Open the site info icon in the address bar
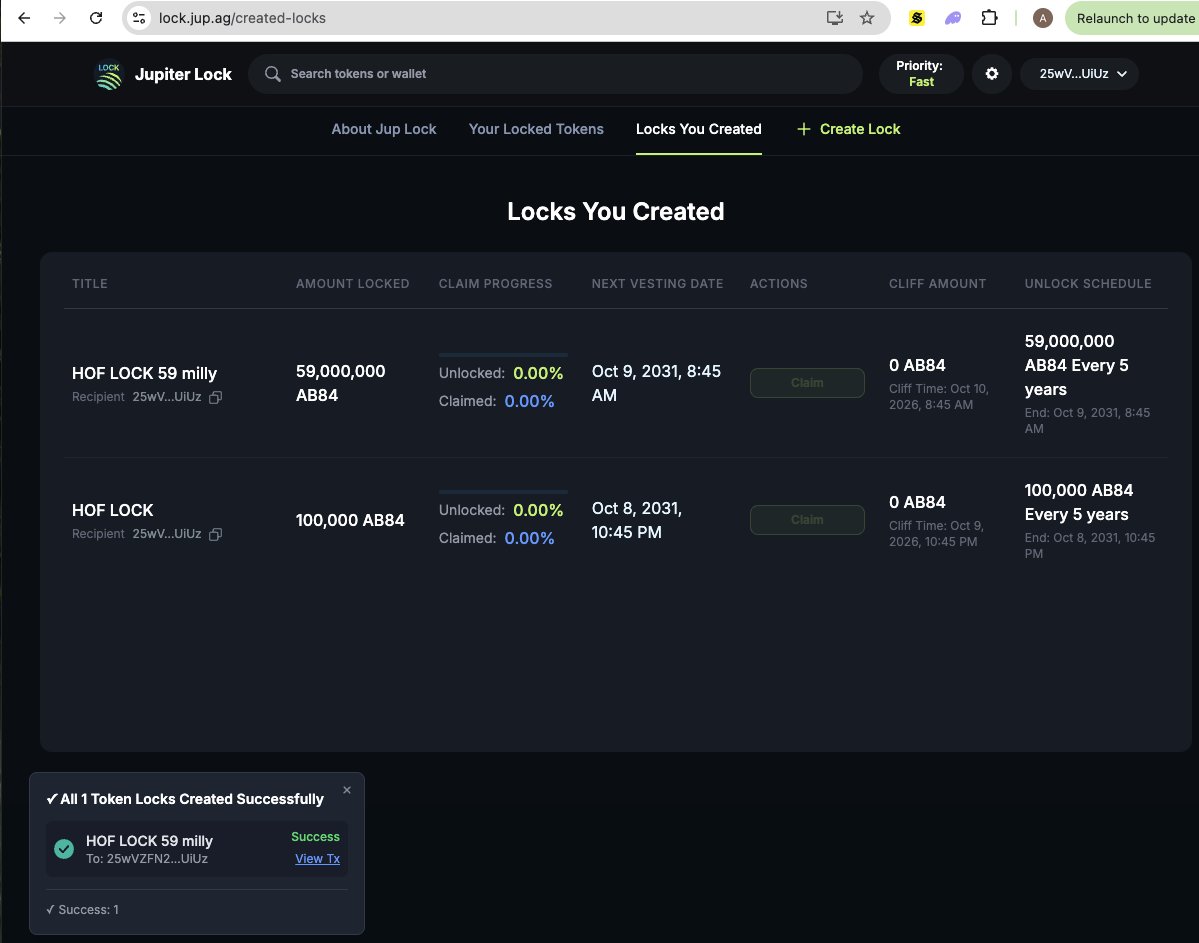 [138, 18]
